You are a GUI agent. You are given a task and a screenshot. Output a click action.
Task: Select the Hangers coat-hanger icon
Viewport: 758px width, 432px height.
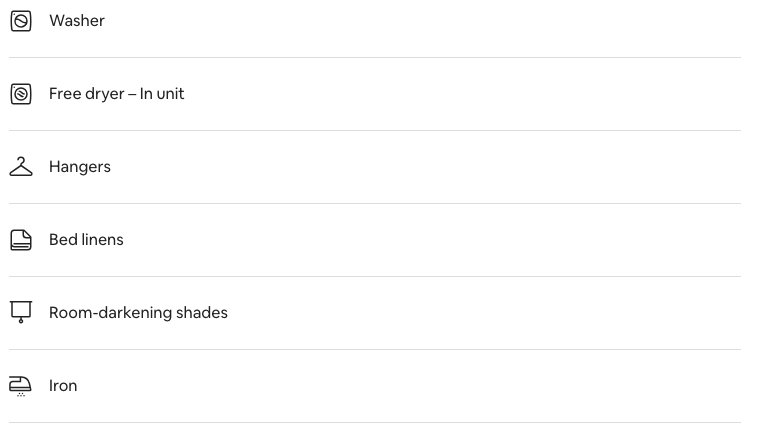point(21,166)
